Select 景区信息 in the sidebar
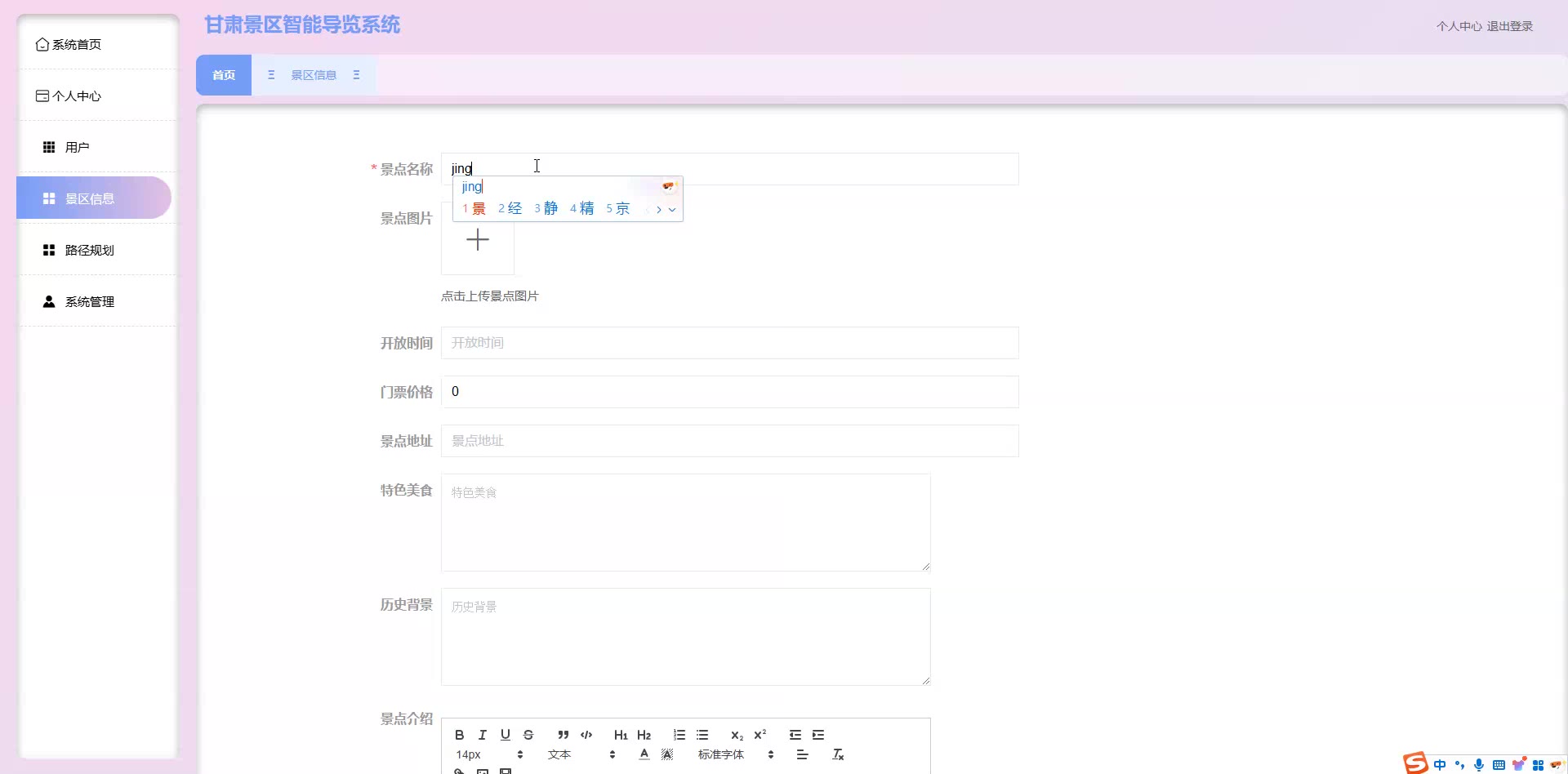The image size is (1568, 774). pos(94,198)
